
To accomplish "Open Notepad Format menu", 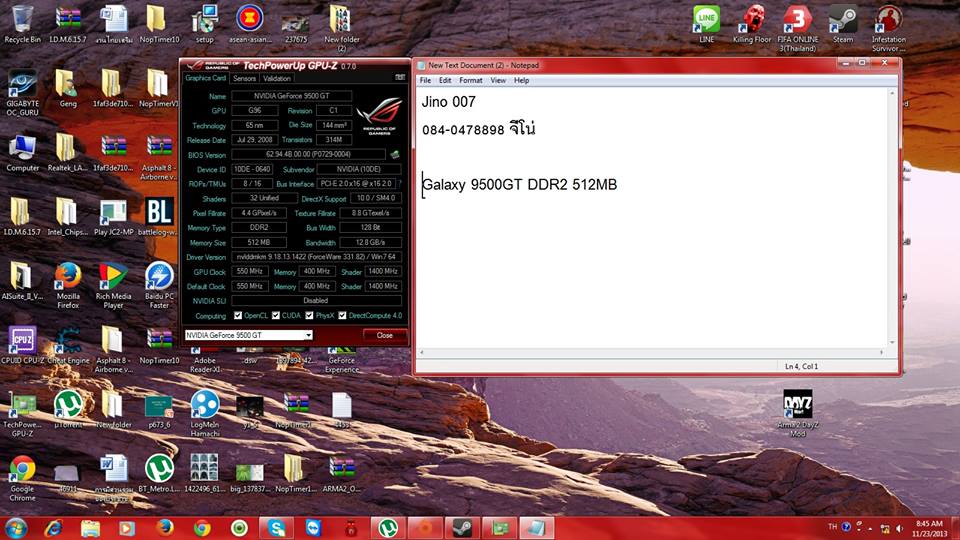I will tap(471, 80).
